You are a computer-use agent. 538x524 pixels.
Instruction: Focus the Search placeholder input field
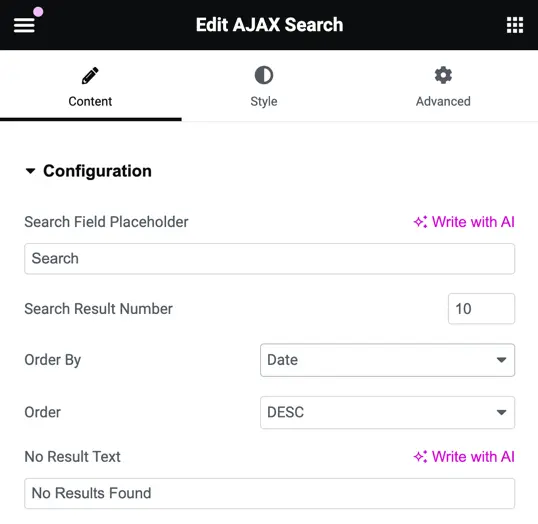(269, 259)
